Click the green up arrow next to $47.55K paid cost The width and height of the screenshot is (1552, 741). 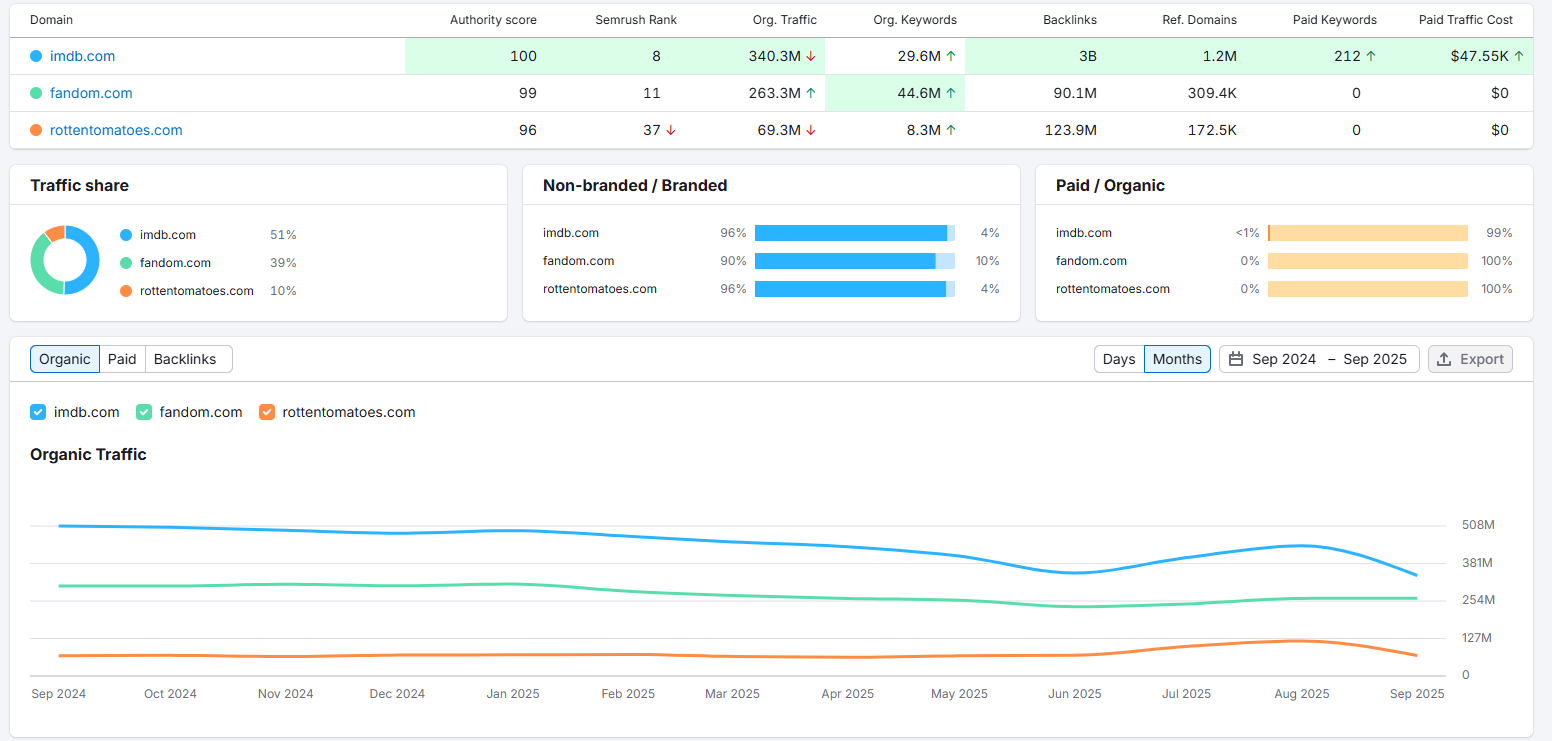pos(1518,56)
